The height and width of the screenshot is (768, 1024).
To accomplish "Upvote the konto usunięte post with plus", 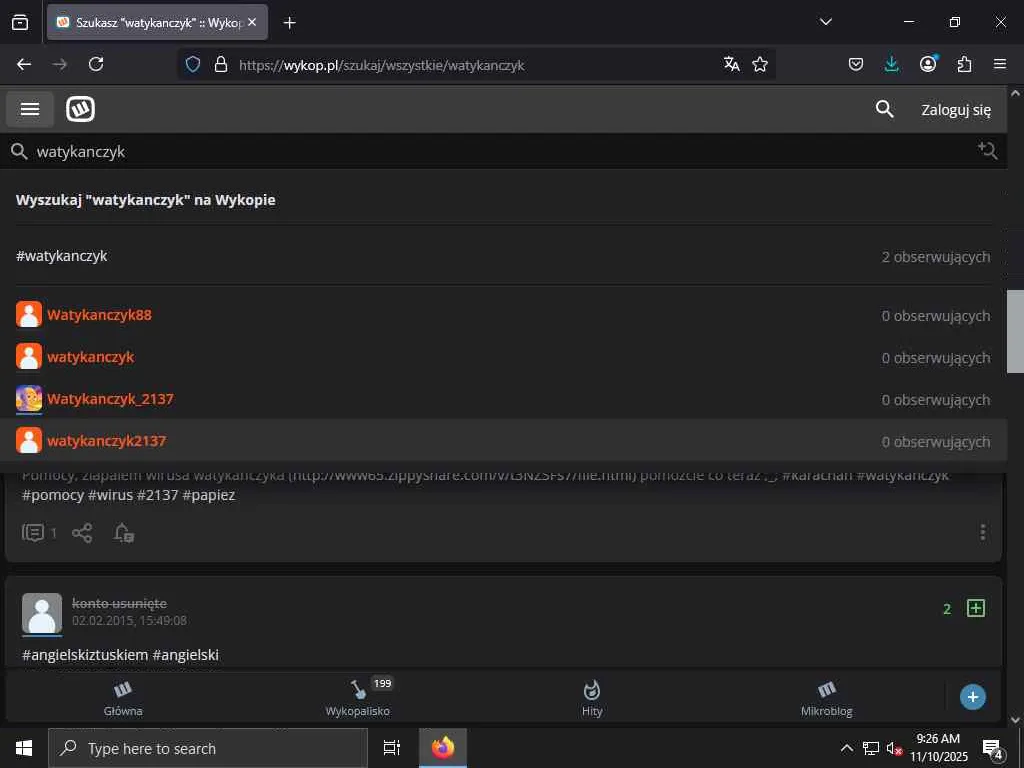I will (x=976, y=609).
